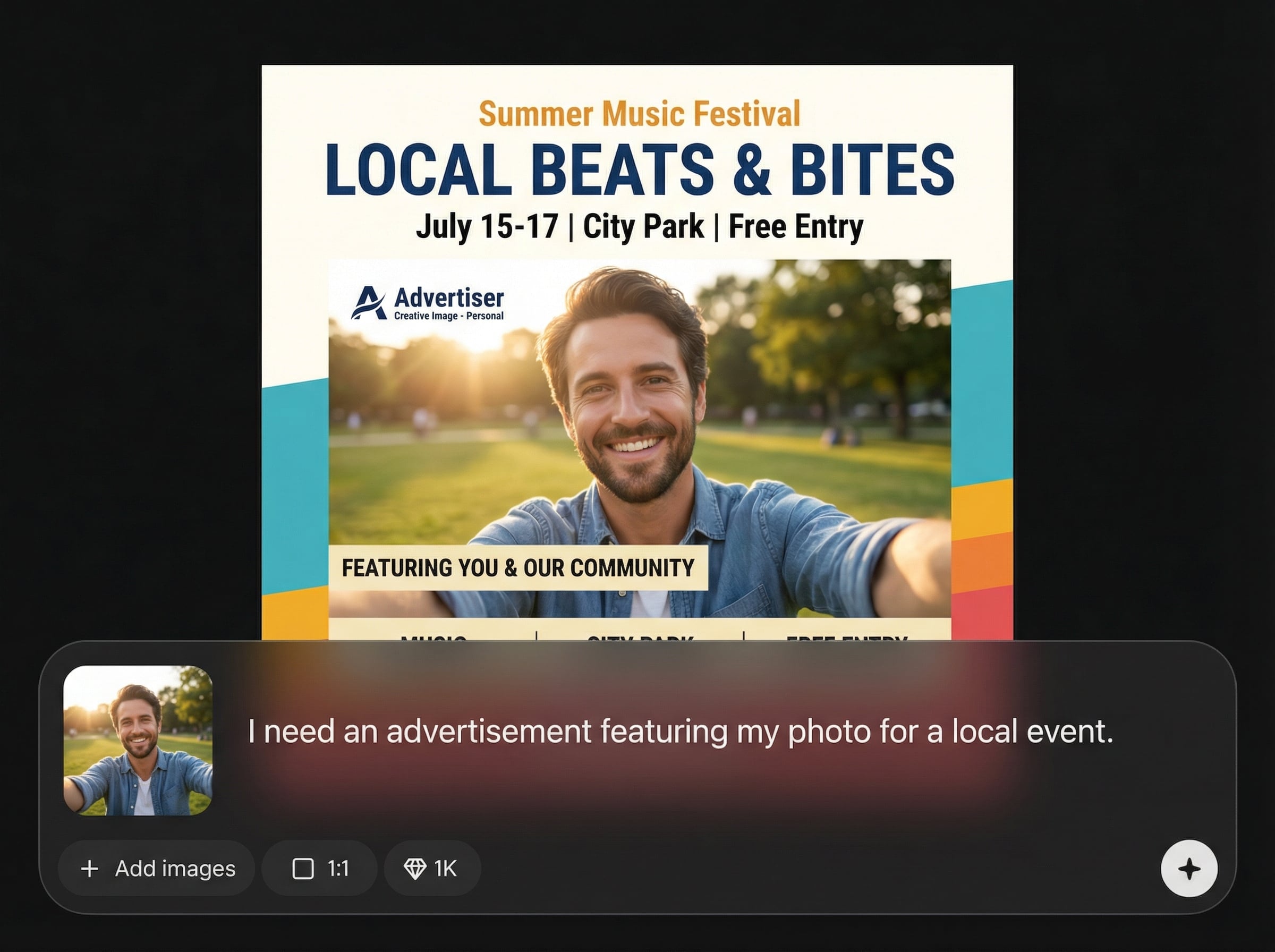Click the Advertiser wordmark text
The height and width of the screenshot is (952, 1275).
[x=449, y=298]
